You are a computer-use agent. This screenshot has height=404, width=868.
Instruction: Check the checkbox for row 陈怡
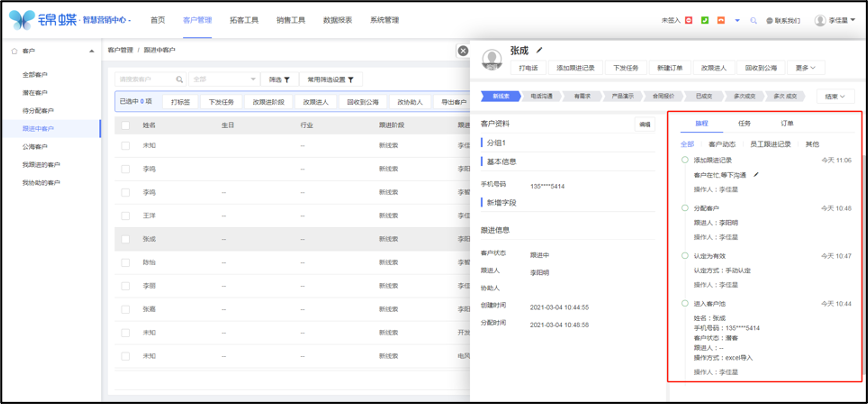pos(125,263)
